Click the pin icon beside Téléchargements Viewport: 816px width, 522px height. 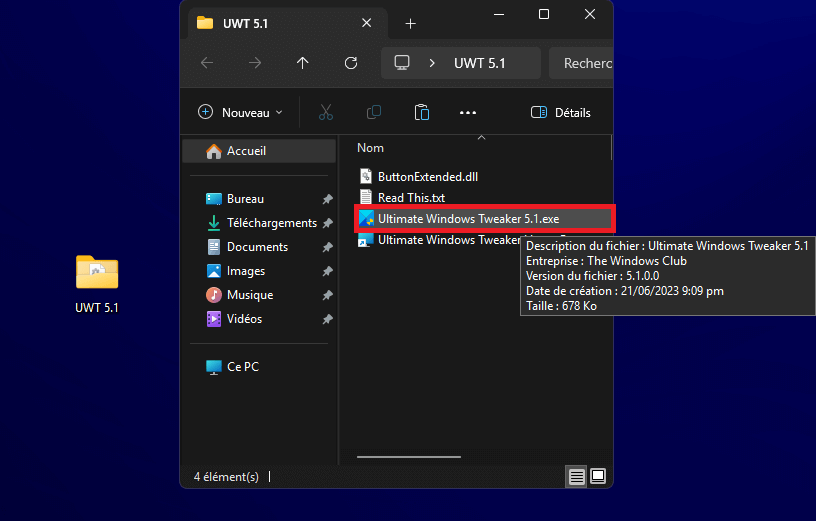327,223
